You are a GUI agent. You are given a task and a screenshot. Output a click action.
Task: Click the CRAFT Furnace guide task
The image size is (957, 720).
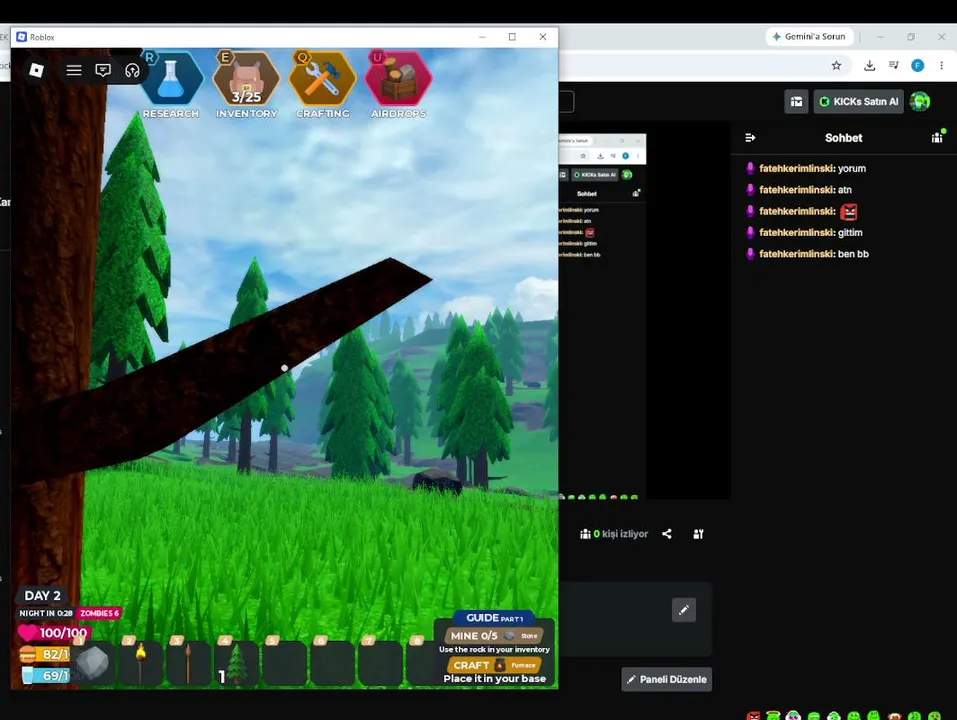pyautogui.click(x=494, y=665)
